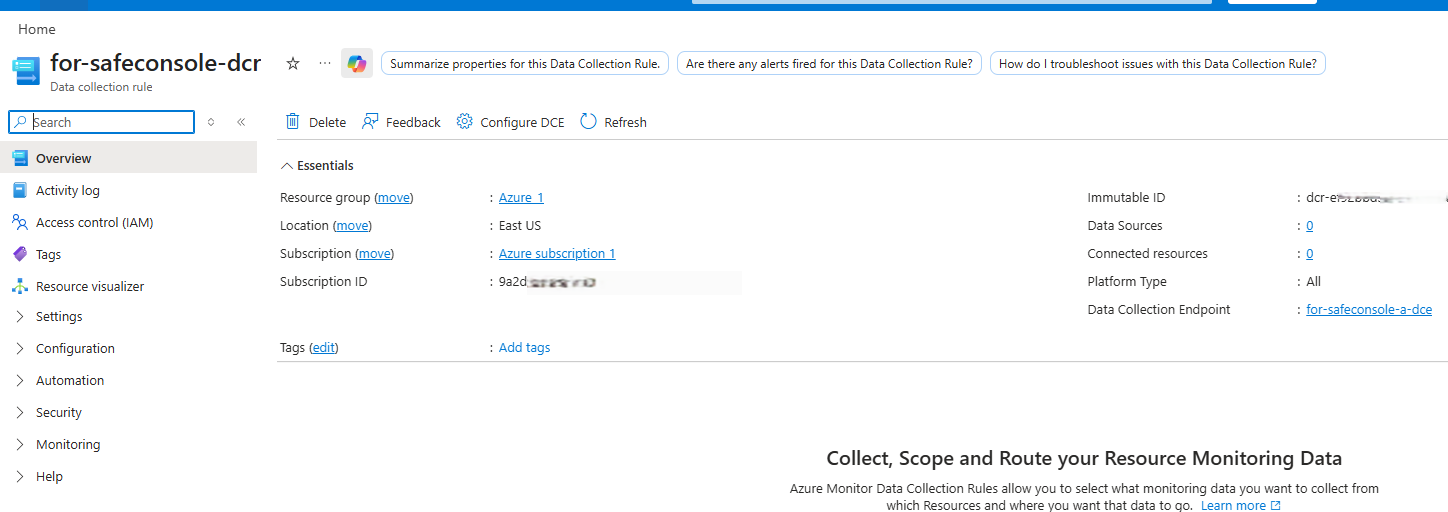
Task: Expand the Security section
Action: [20, 412]
